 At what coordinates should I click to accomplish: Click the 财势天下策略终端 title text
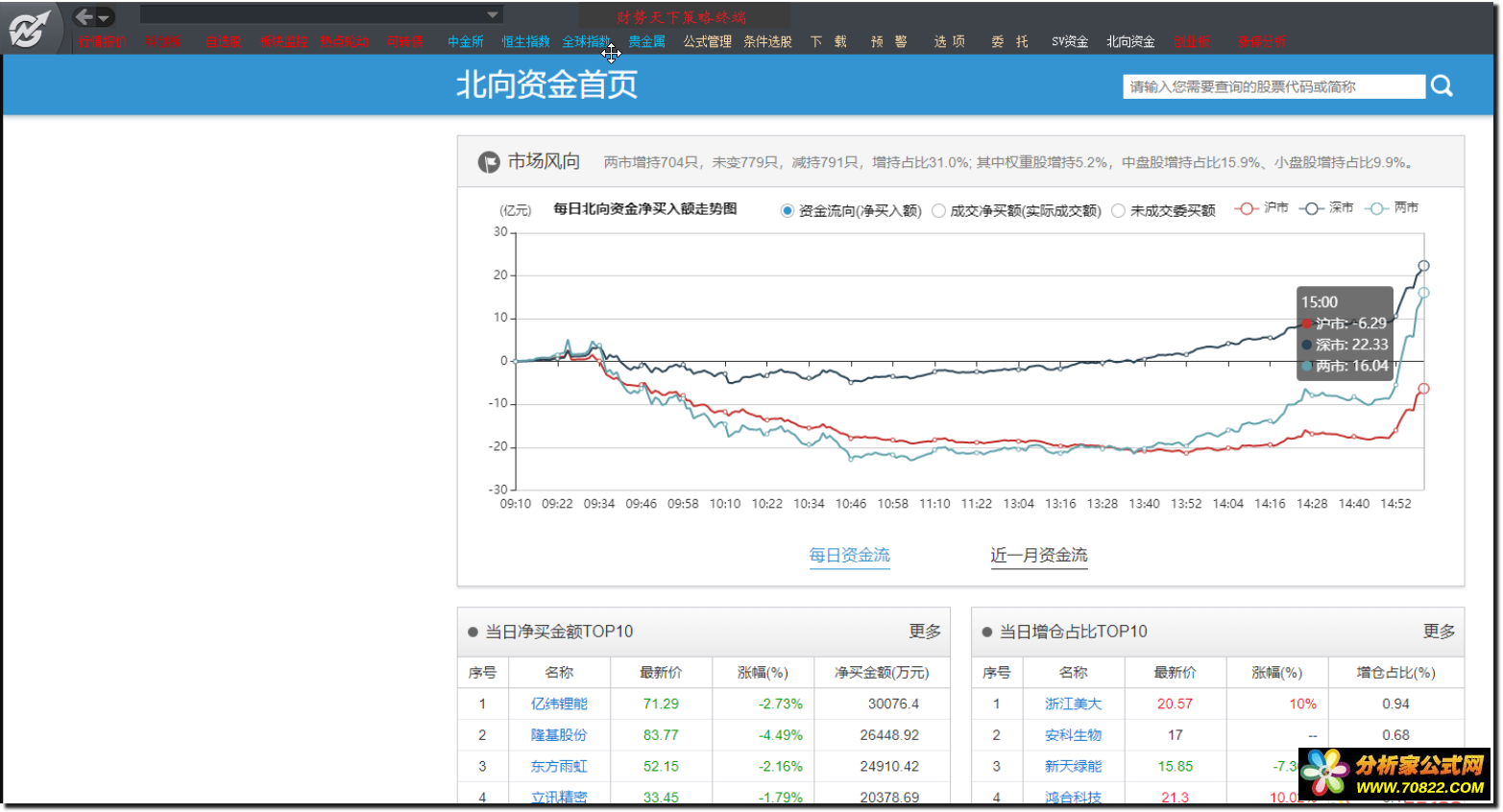pyautogui.click(x=681, y=17)
